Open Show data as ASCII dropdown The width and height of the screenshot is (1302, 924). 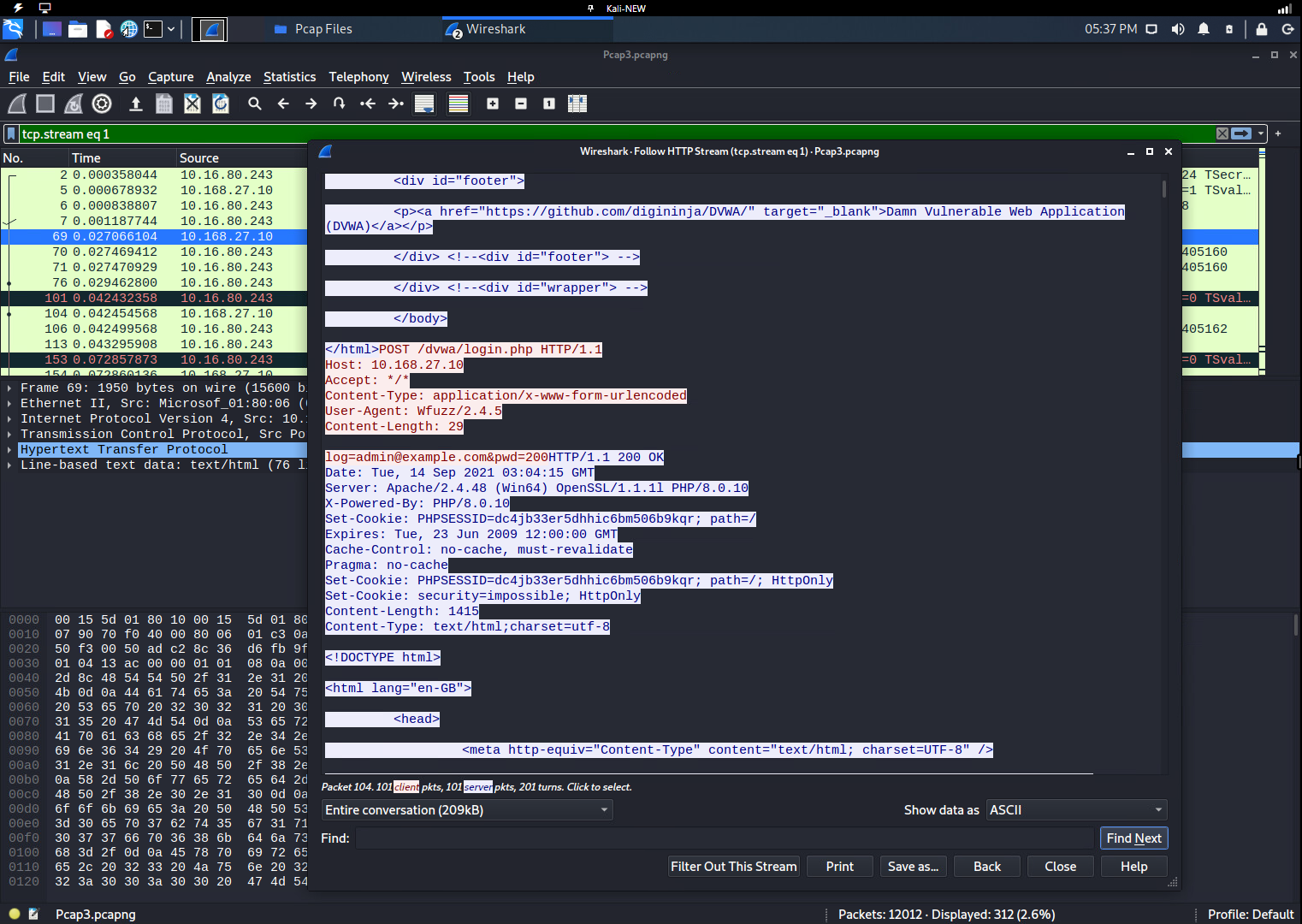[x=1076, y=809]
